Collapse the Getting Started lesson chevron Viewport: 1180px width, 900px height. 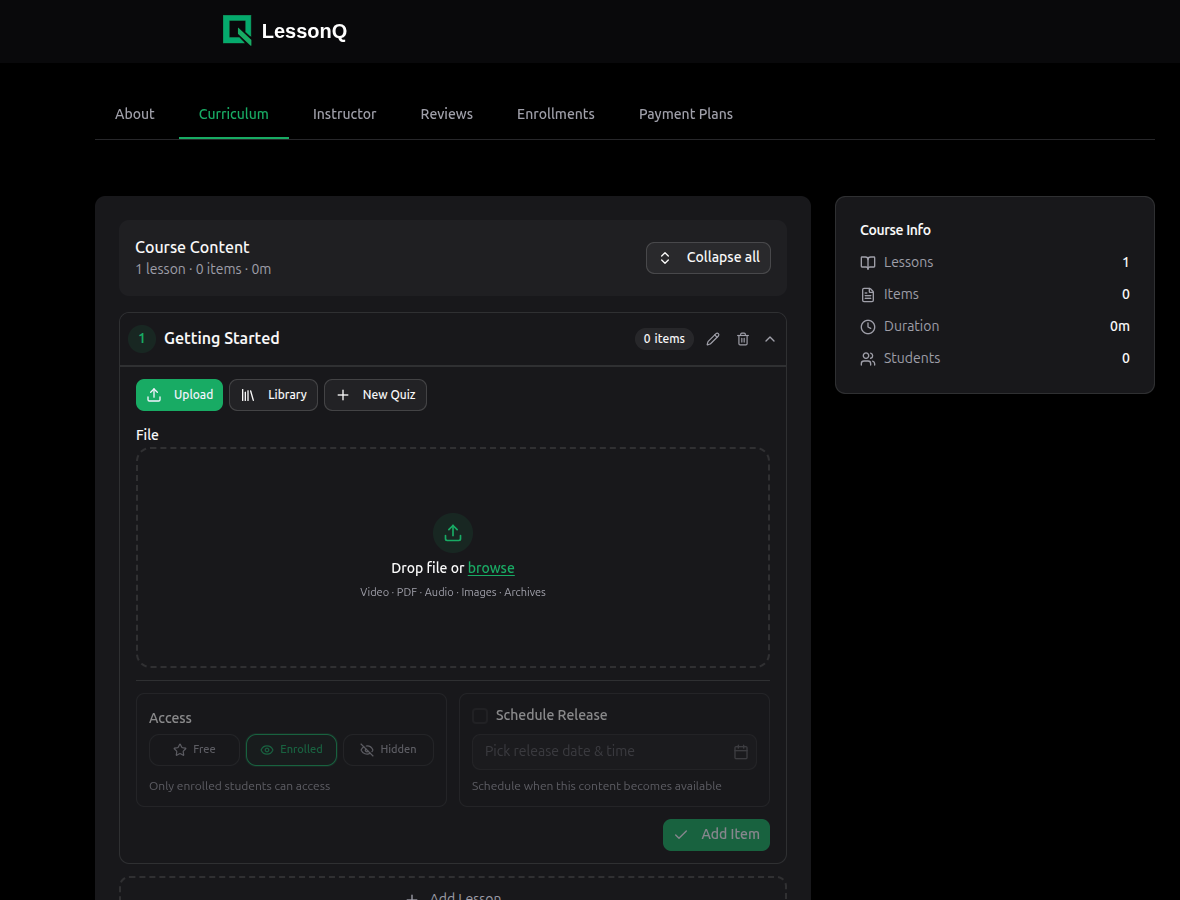pyautogui.click(x=770, y=339)
